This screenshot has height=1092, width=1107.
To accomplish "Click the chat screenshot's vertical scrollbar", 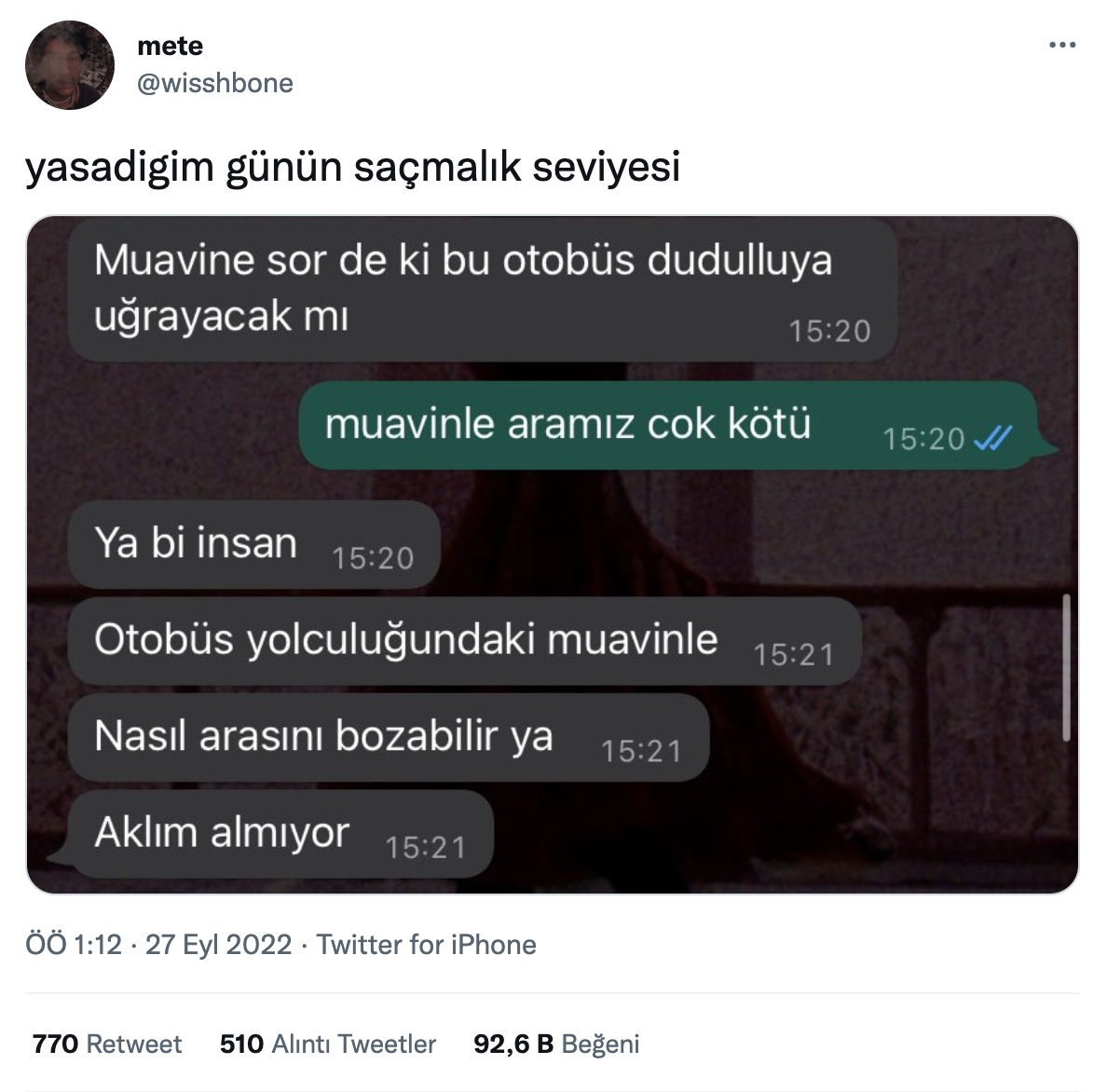I will pos(1066,667).
